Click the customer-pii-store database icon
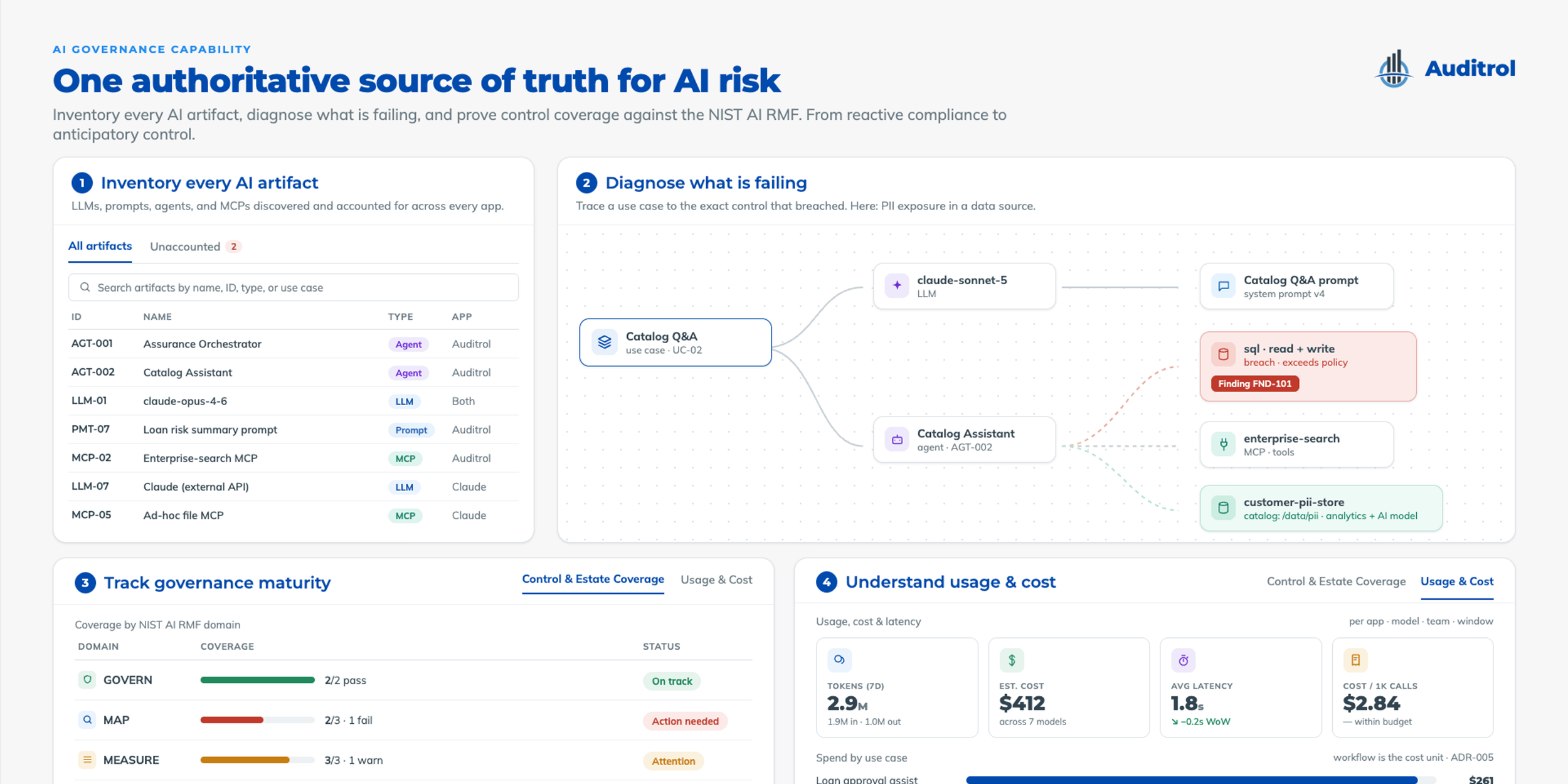 [1223, 508]
